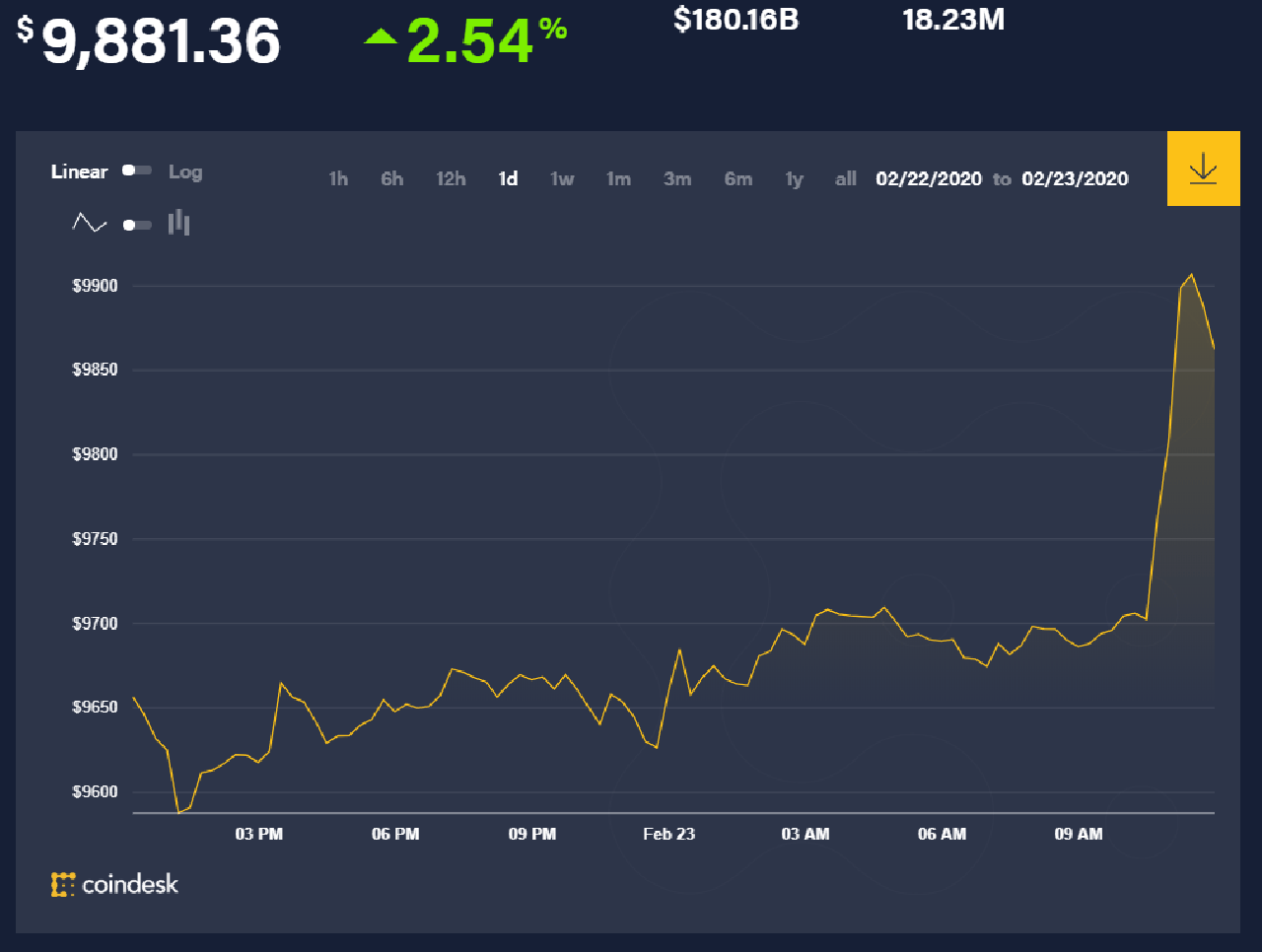The image size is (1262, 952).
Task: Click the 03 PM time axis label
Action: (x=259, y=834)
